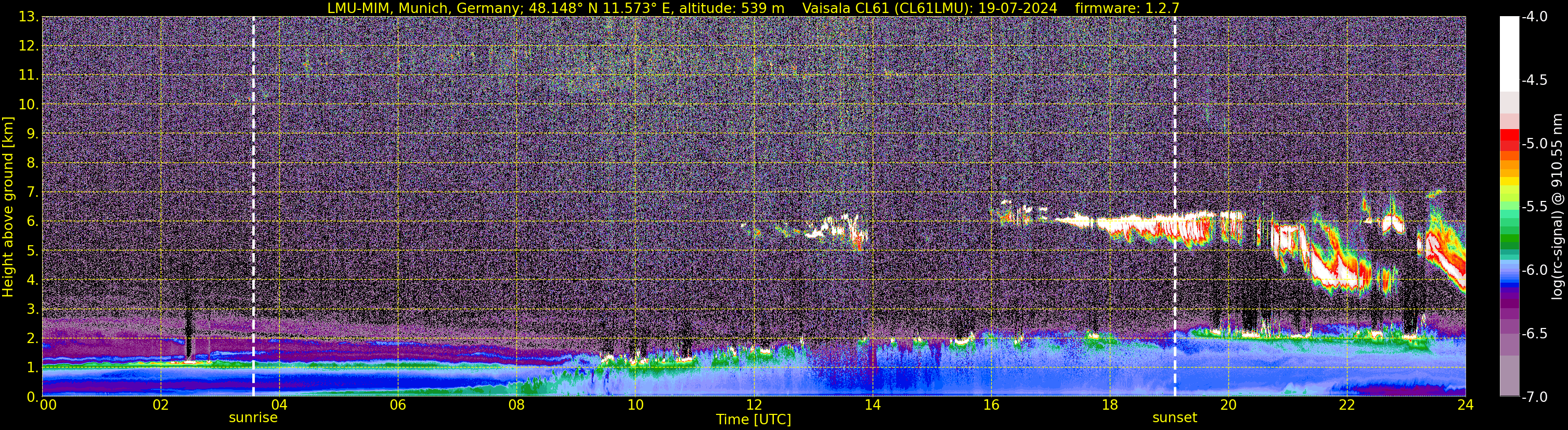1568x430 pixels.
Task: Click the '22' time axis tick label
Action: pos(1347,405)
